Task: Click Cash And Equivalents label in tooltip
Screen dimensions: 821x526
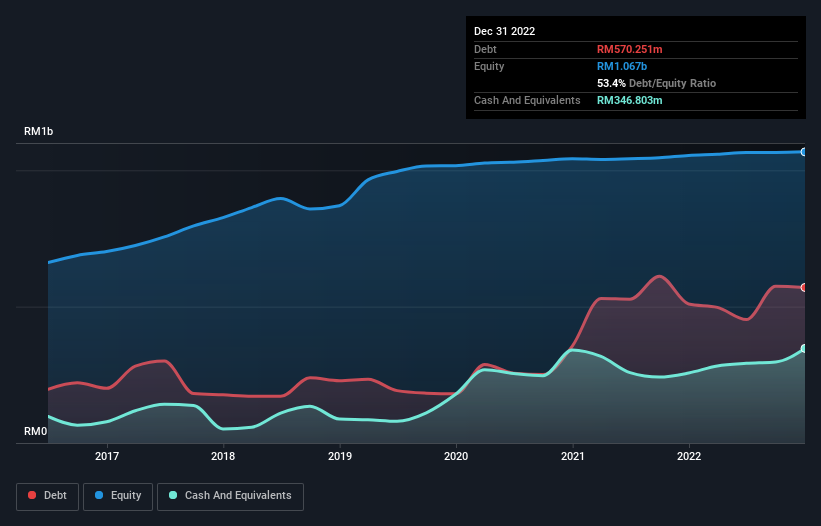Action: click(527, 100)
